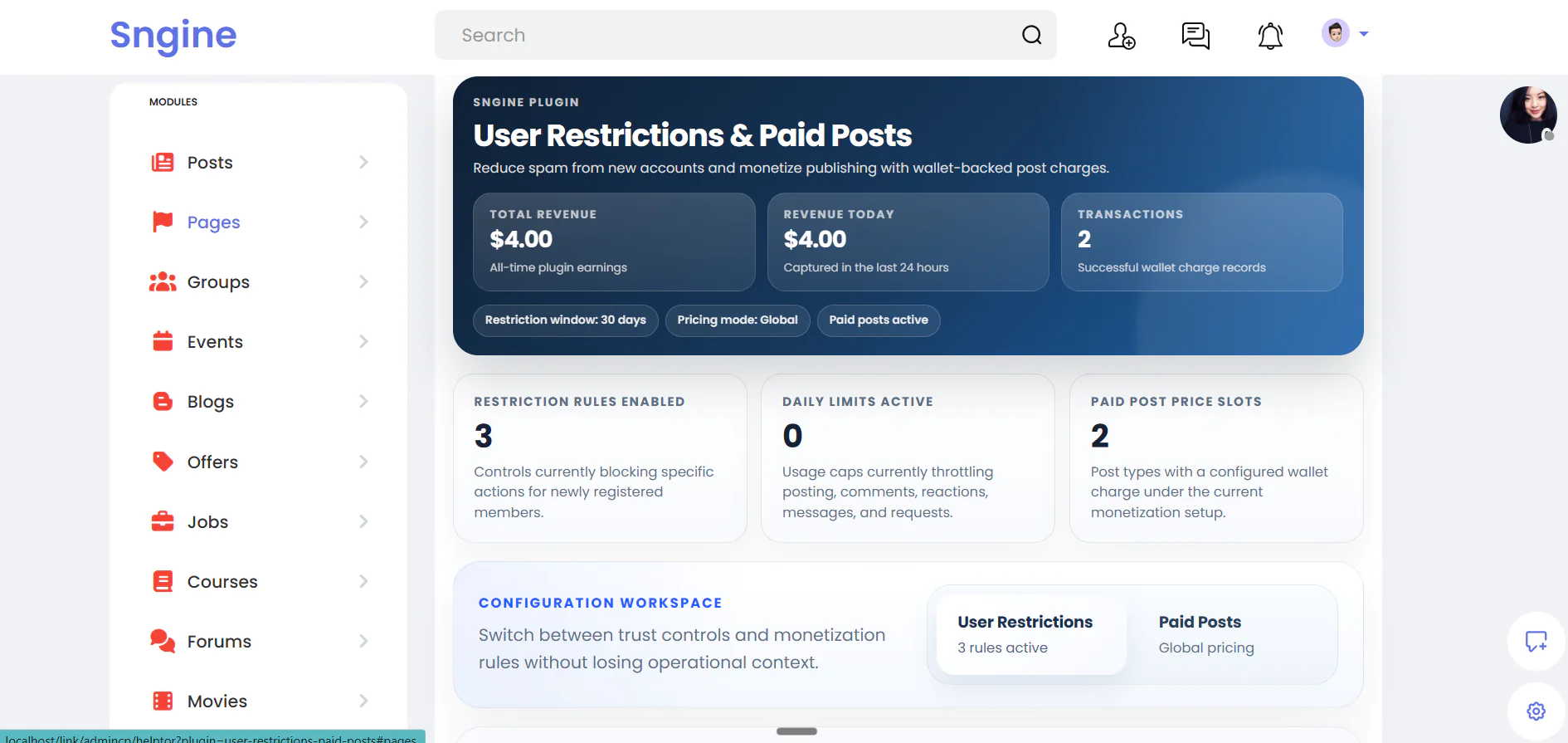Click the Jobs briefcase icon

163,521
